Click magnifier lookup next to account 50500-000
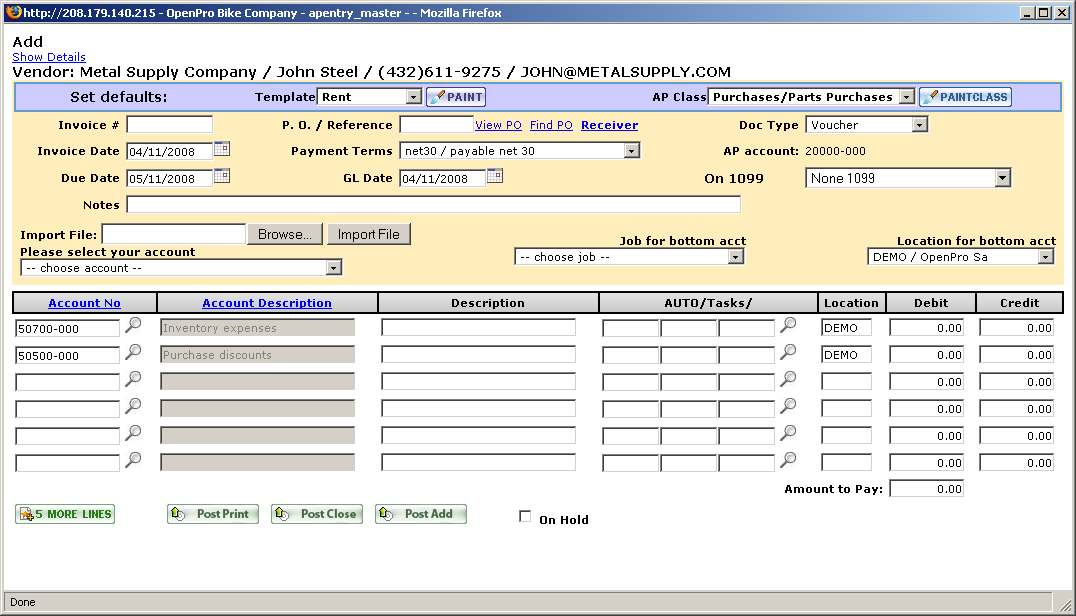1076x616 pixels. tap(133, 352)
